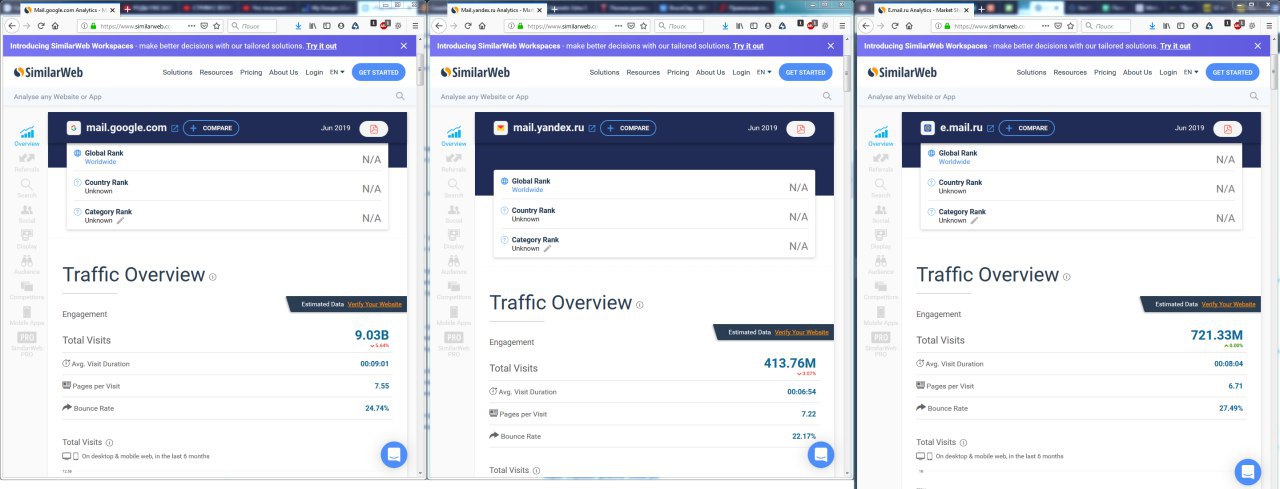
Task: Click SimilarWeb logo in mail.yandex.ru window
Action: point(476,72)
